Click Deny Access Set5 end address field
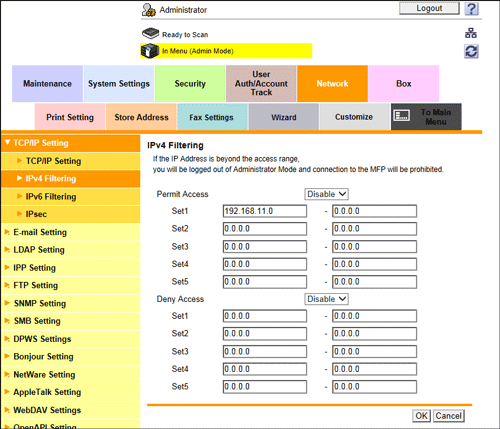Viewport: 500px width, 429px height. tap(374, 387)
